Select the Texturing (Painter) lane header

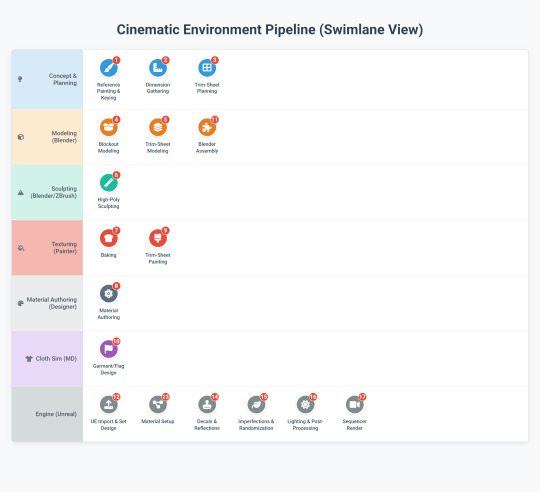click(x=47, y=248)
